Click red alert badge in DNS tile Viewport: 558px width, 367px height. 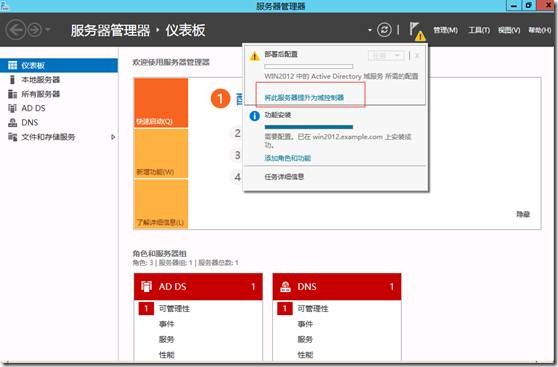[x=285, y=309]
